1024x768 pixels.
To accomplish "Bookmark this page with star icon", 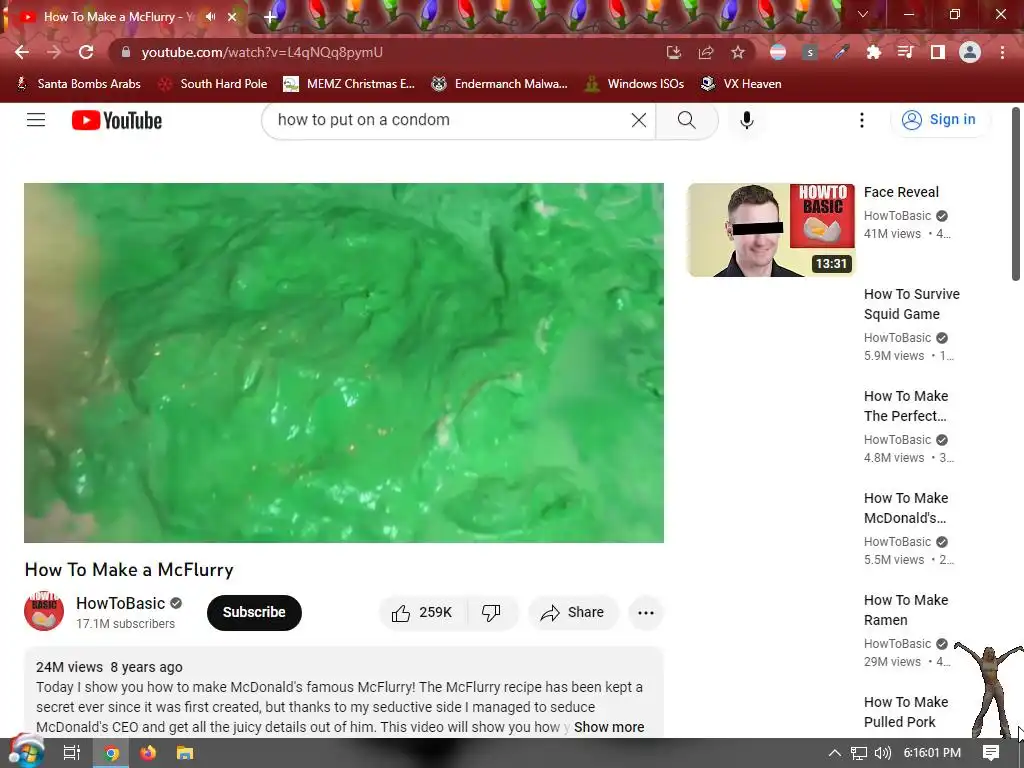I will click(738, 52).
